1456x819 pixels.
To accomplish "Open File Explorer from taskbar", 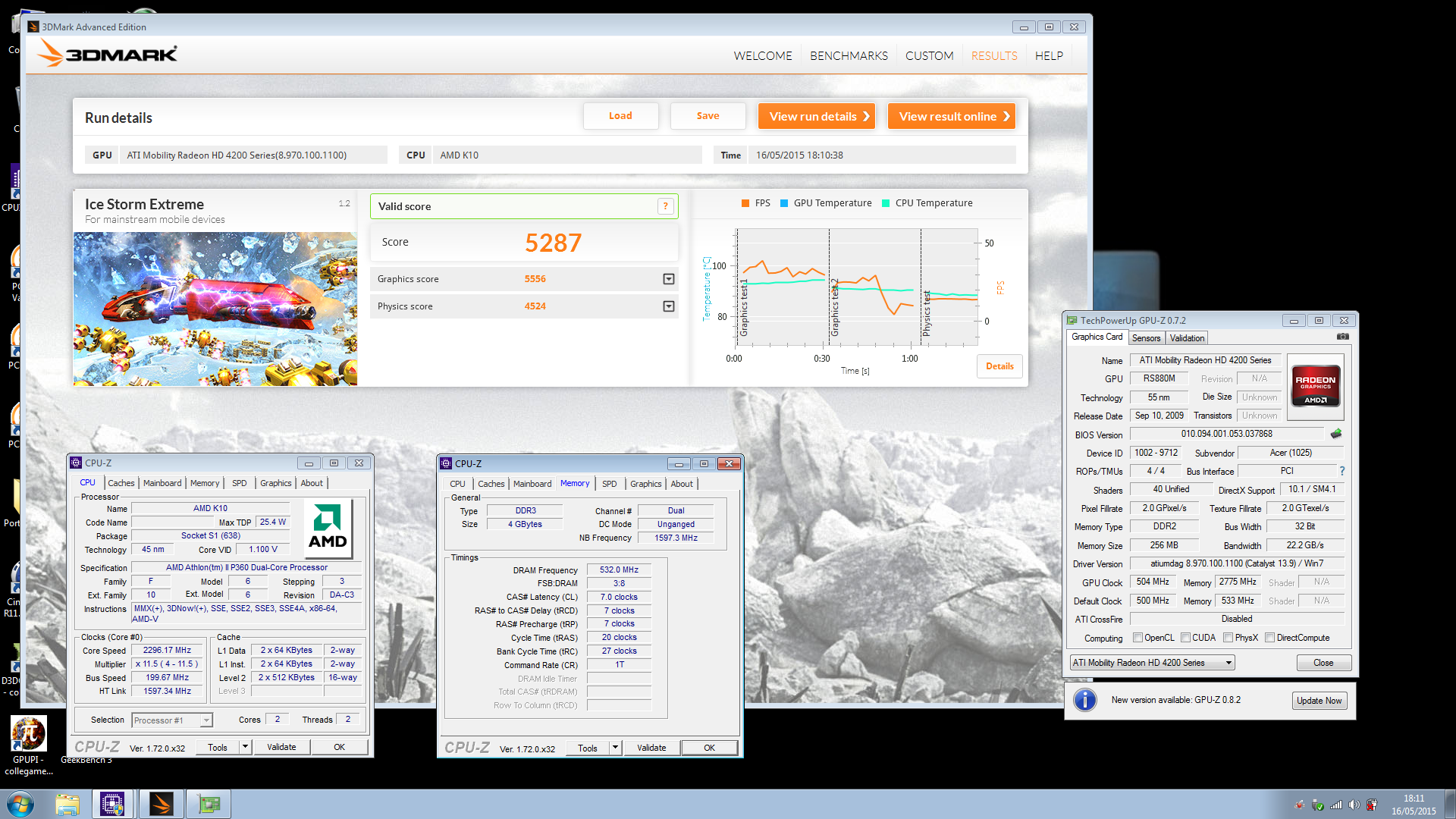I will [x=67, y=804].
